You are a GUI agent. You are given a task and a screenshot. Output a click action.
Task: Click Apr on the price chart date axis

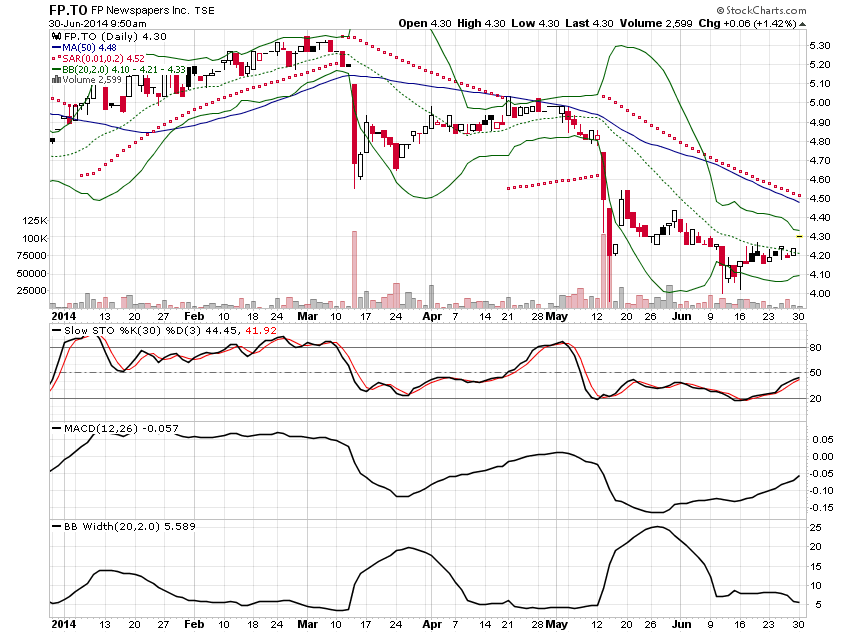point(432,316)
